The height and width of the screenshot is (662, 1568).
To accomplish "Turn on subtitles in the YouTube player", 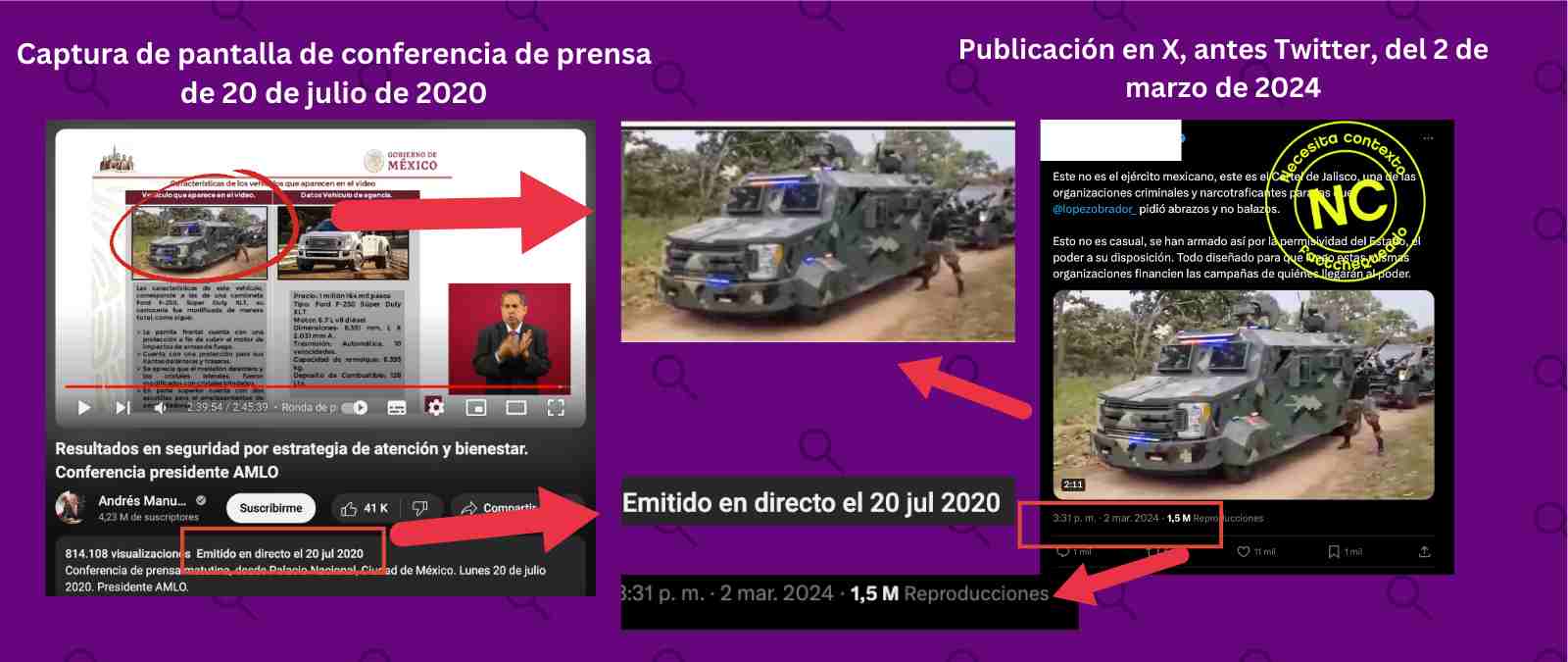I will click(397, 408).
